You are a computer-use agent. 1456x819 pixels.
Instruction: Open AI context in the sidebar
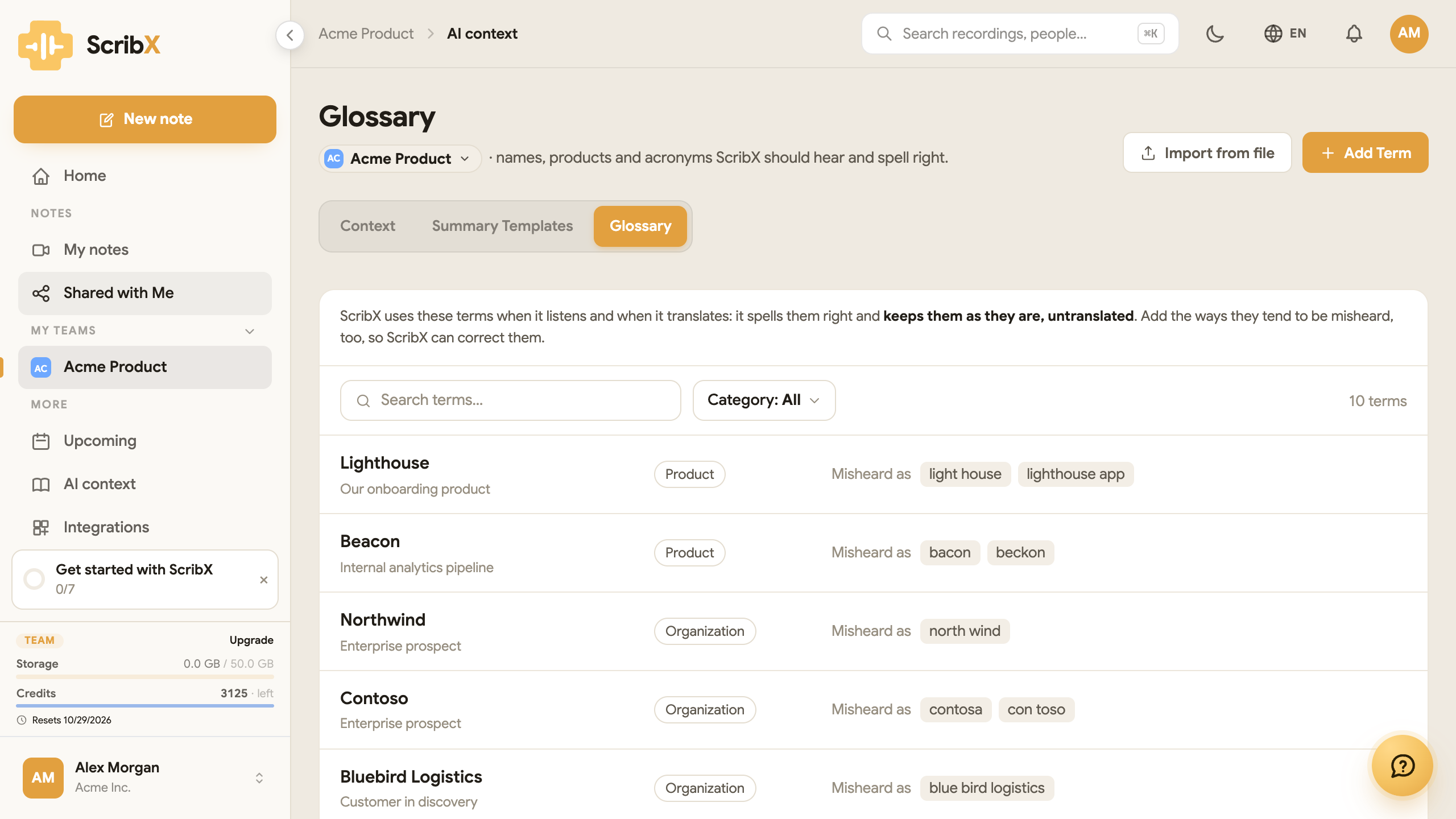point(145,484)
